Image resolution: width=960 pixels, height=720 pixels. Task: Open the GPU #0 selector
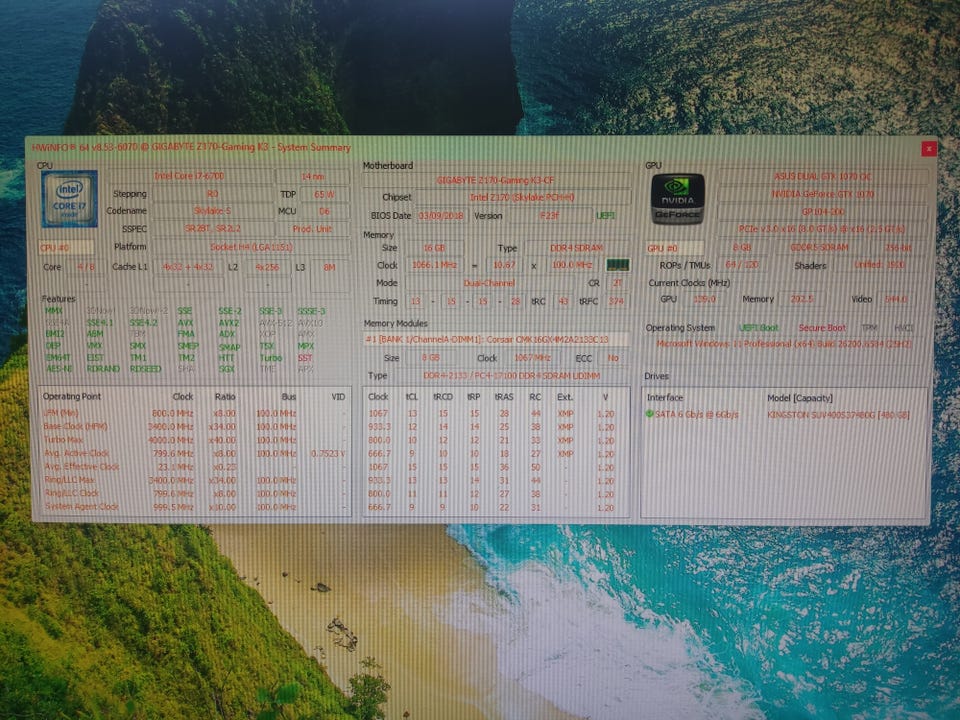(675, 248)
